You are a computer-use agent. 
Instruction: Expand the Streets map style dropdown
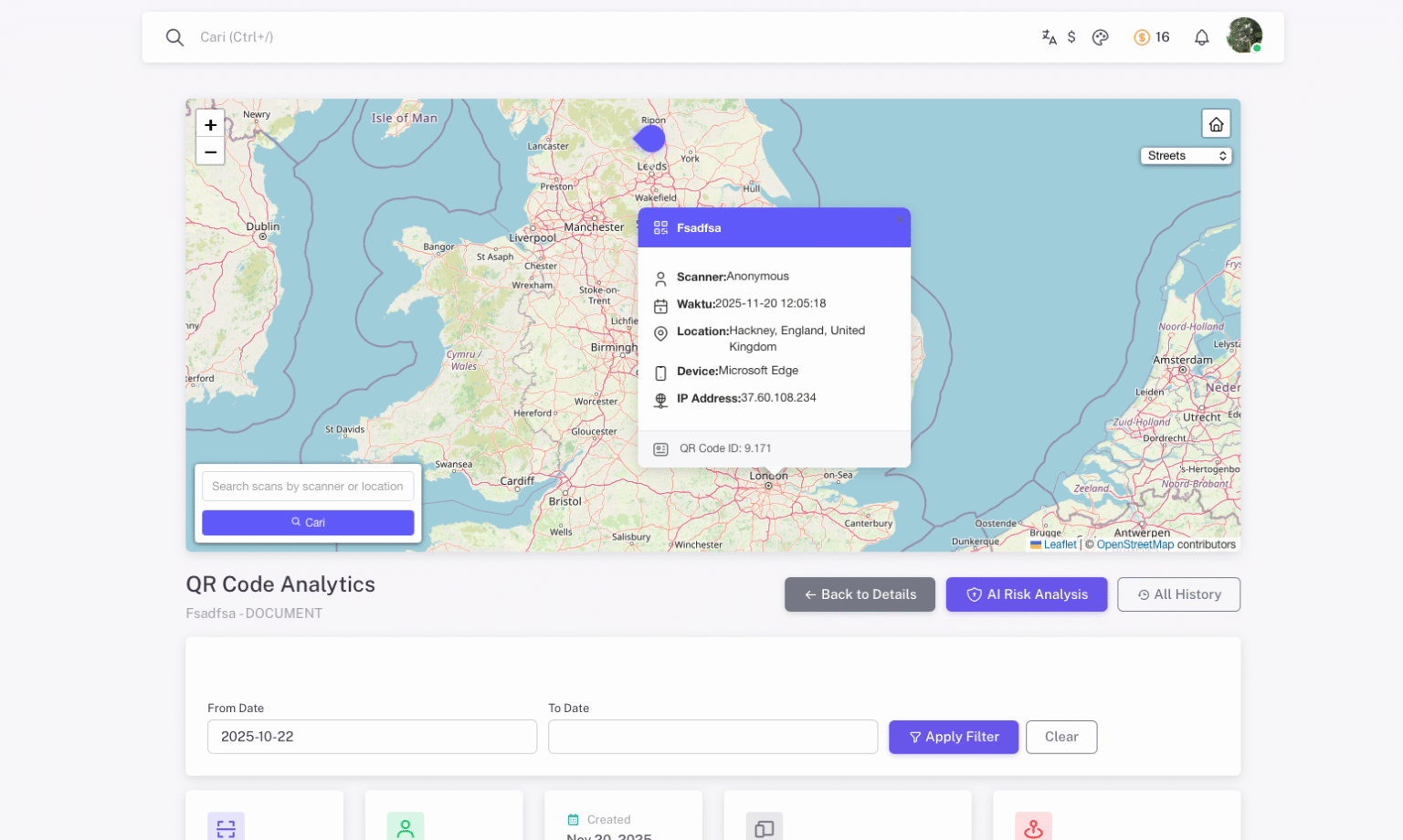pyautogui.click(x=1186, y=156)
